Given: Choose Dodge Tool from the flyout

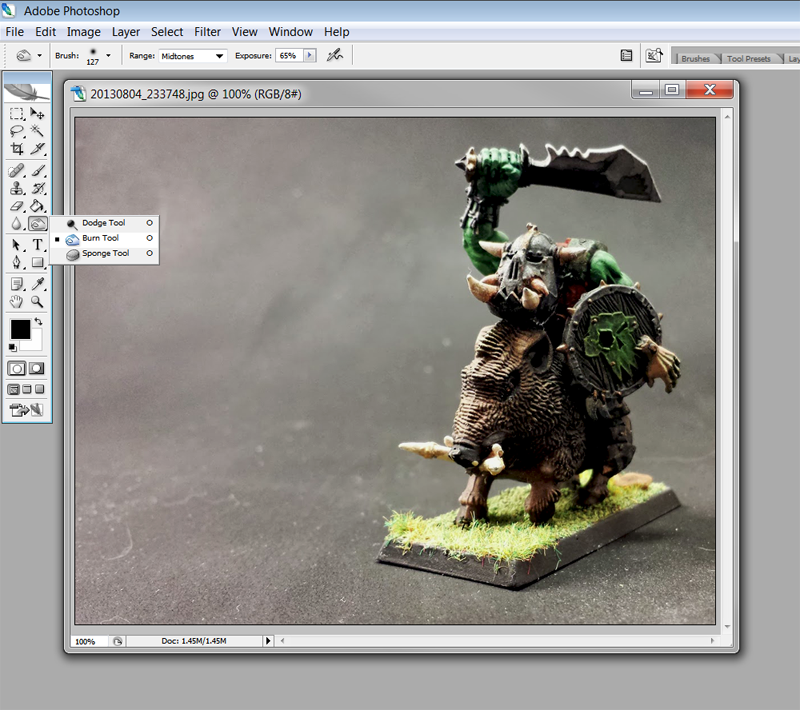Looking at the screenshot, I should 103,223.
